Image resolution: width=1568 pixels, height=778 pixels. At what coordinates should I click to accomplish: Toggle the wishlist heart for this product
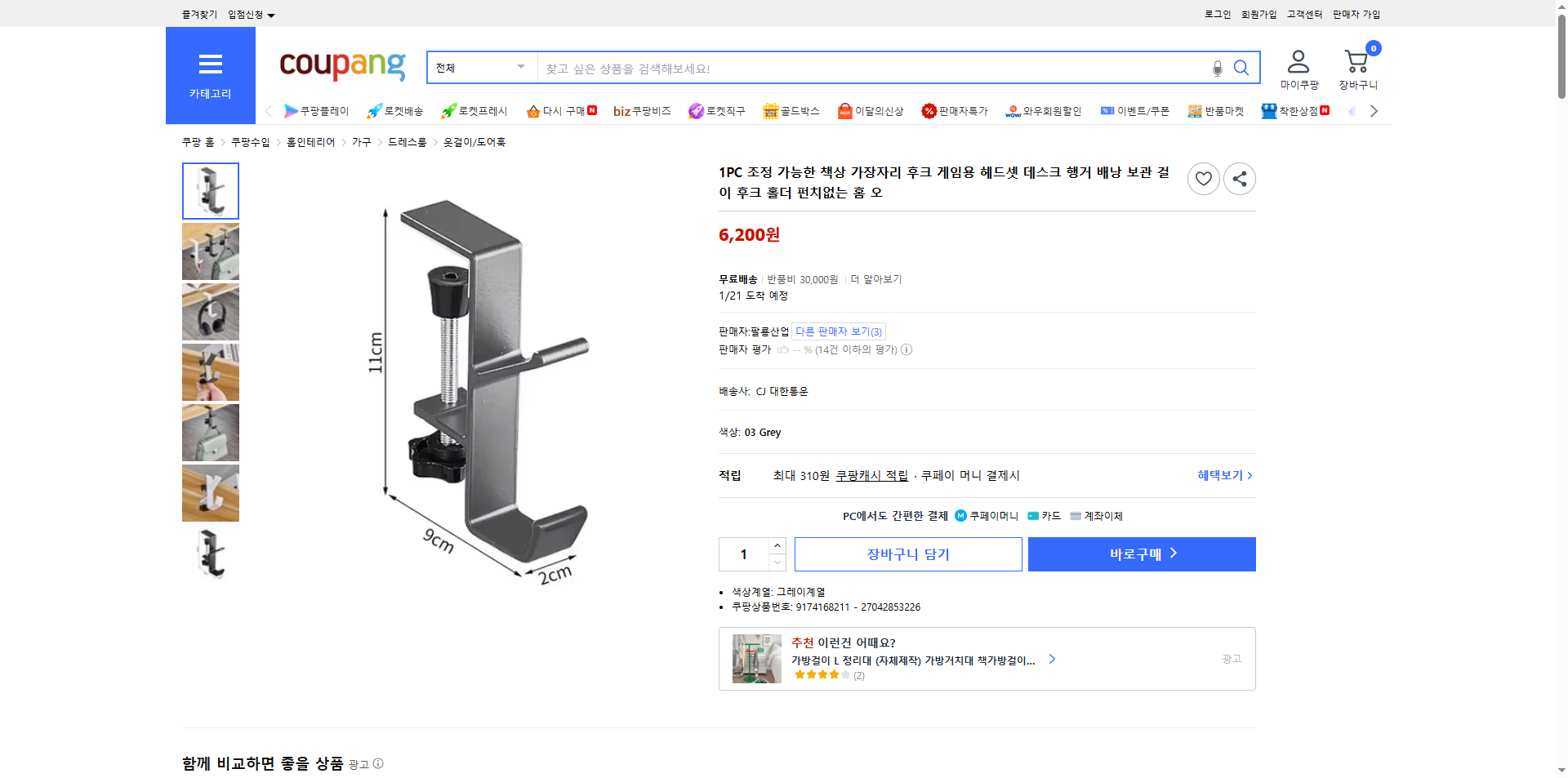click(x=1203, y=179)
